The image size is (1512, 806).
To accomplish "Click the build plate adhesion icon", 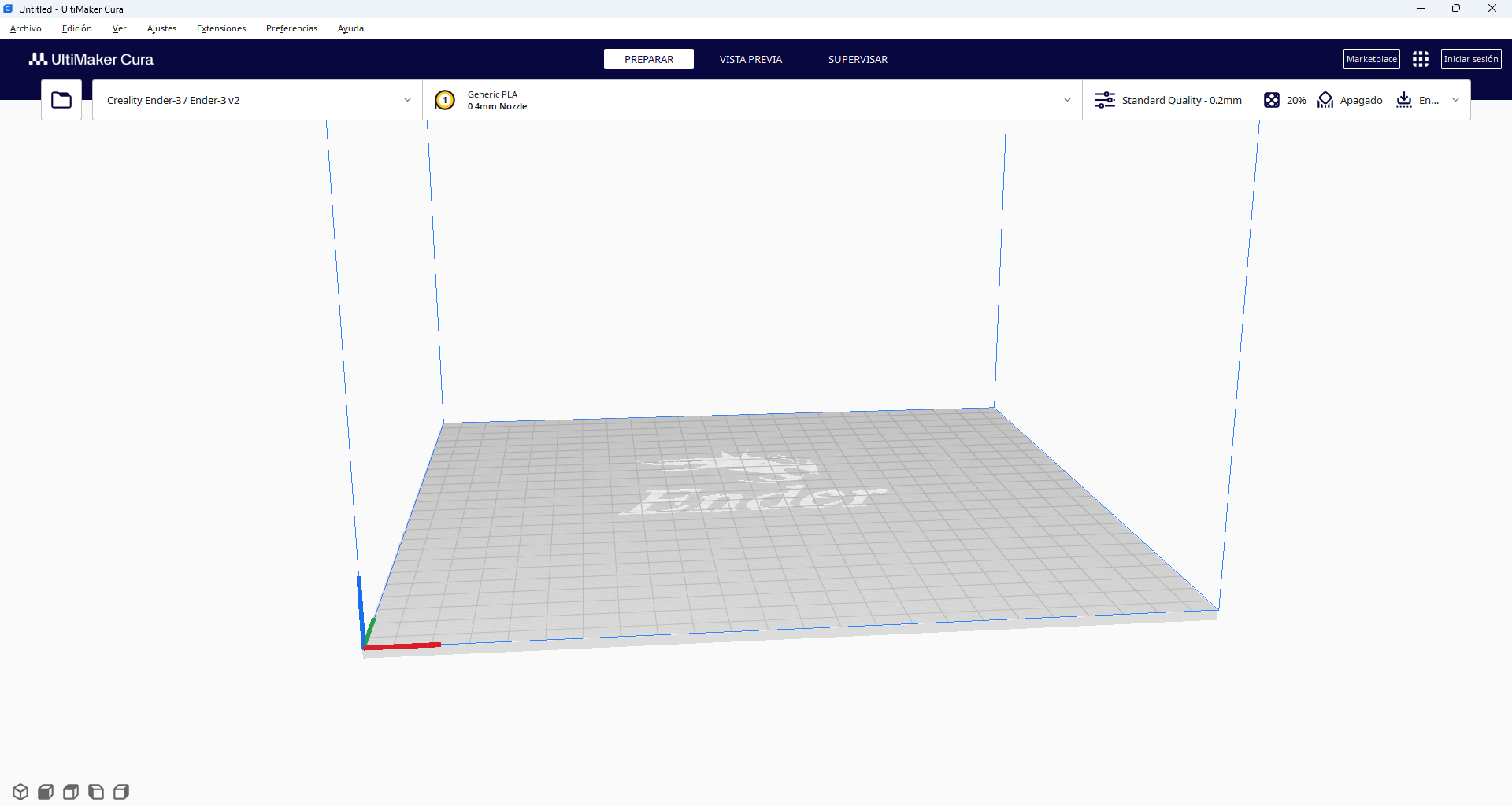I will (1404, 100).
